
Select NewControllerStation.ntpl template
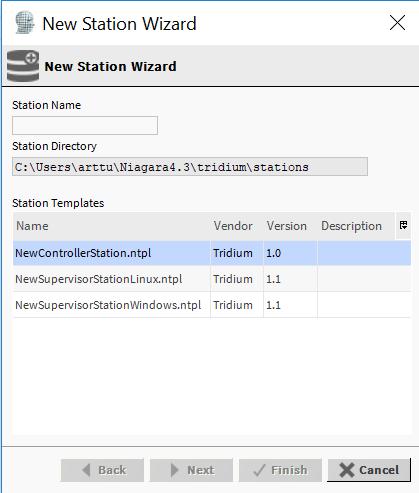pyautogui.click(x=212, y=253)
